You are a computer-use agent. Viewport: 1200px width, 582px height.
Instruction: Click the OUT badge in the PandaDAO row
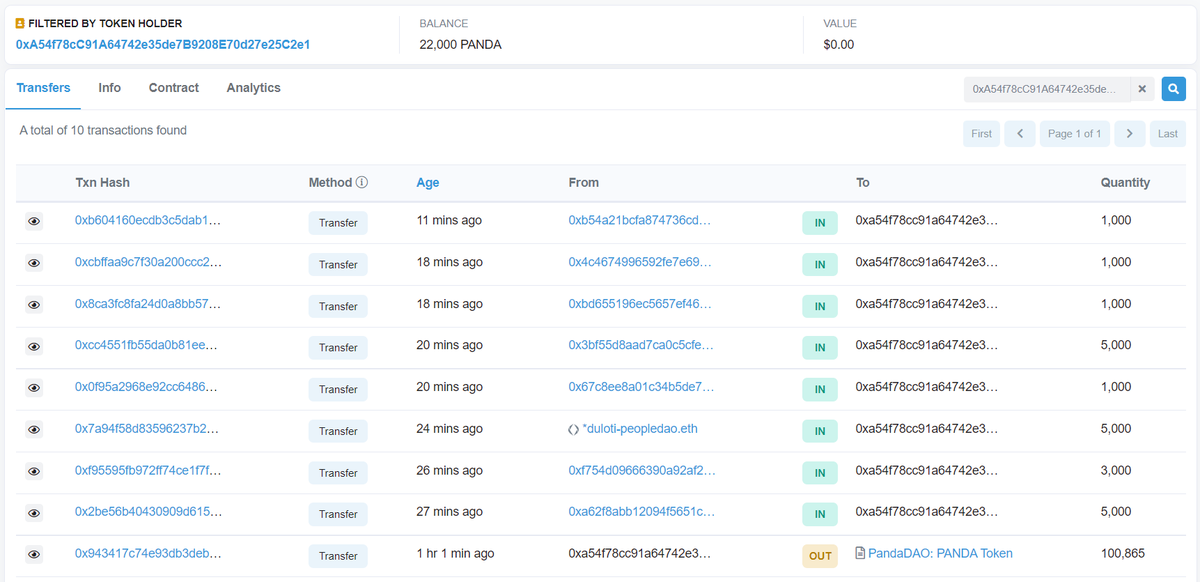tap(820, 556)
